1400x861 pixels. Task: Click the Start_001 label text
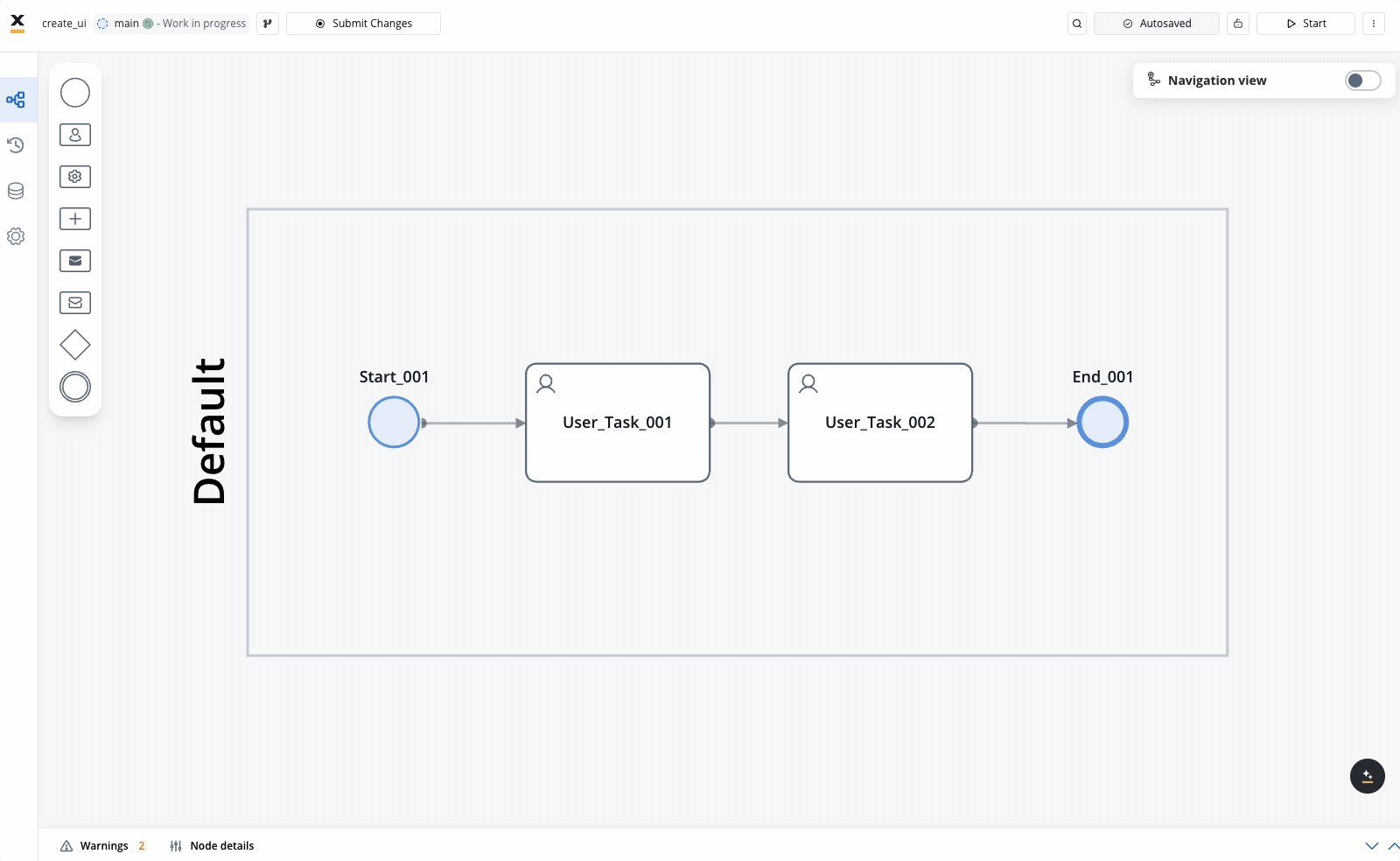pos(394,377)
